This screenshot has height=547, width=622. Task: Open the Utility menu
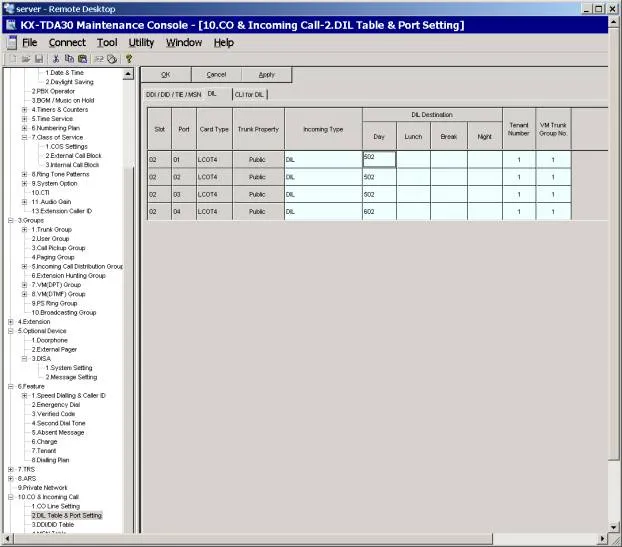click(141, 42)
